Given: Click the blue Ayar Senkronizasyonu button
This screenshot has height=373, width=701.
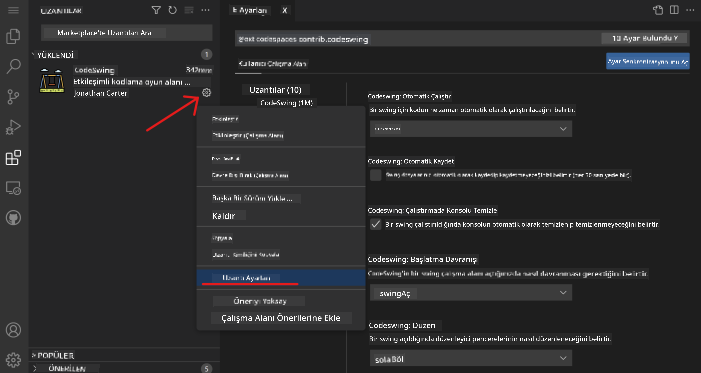Looking at the screenshot, I should pos(648,61).
